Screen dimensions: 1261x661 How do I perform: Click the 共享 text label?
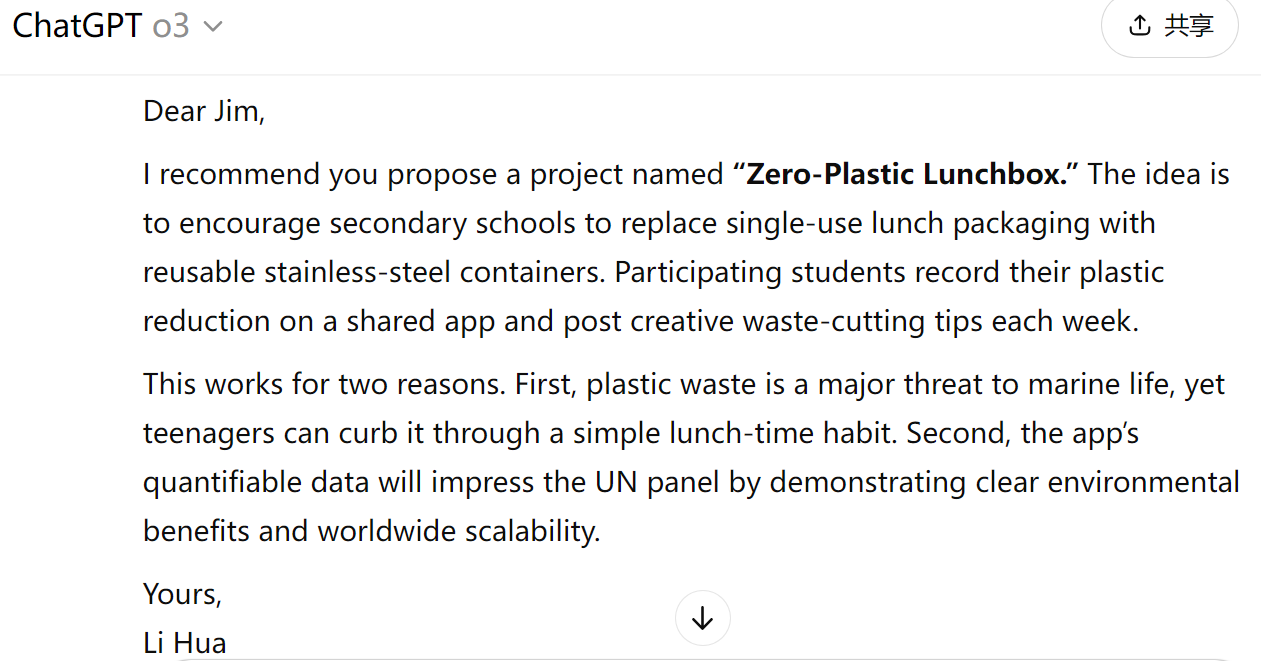(x=1189, y=26)
